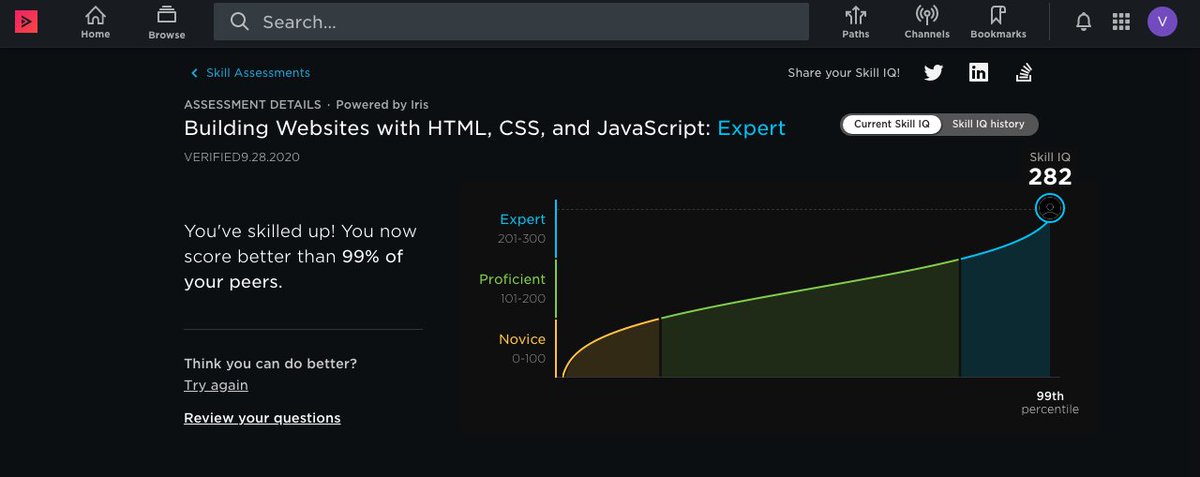Click the Pluralsight logo icon
The width and height of the screenshot is (1200, 477).
27,21
